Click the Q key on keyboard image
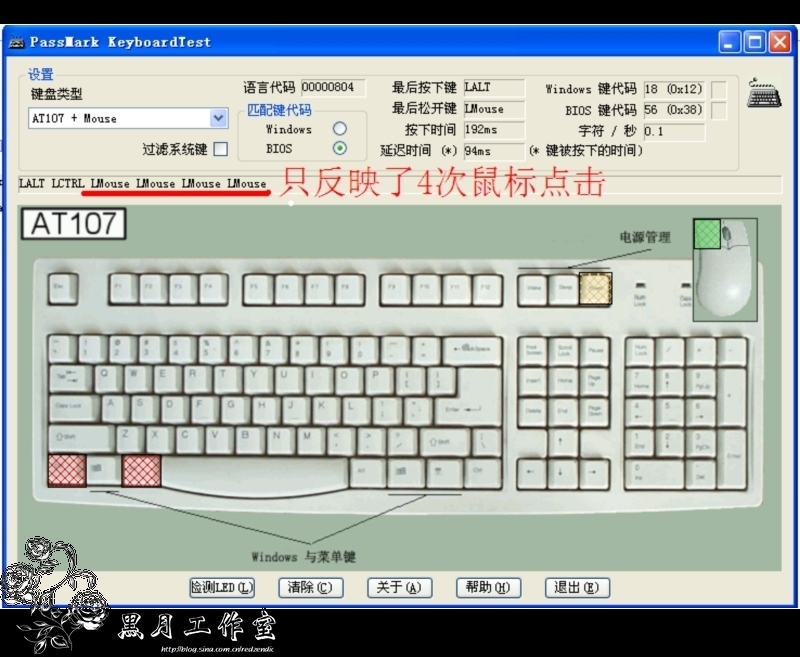 click(x=108, y=379)
